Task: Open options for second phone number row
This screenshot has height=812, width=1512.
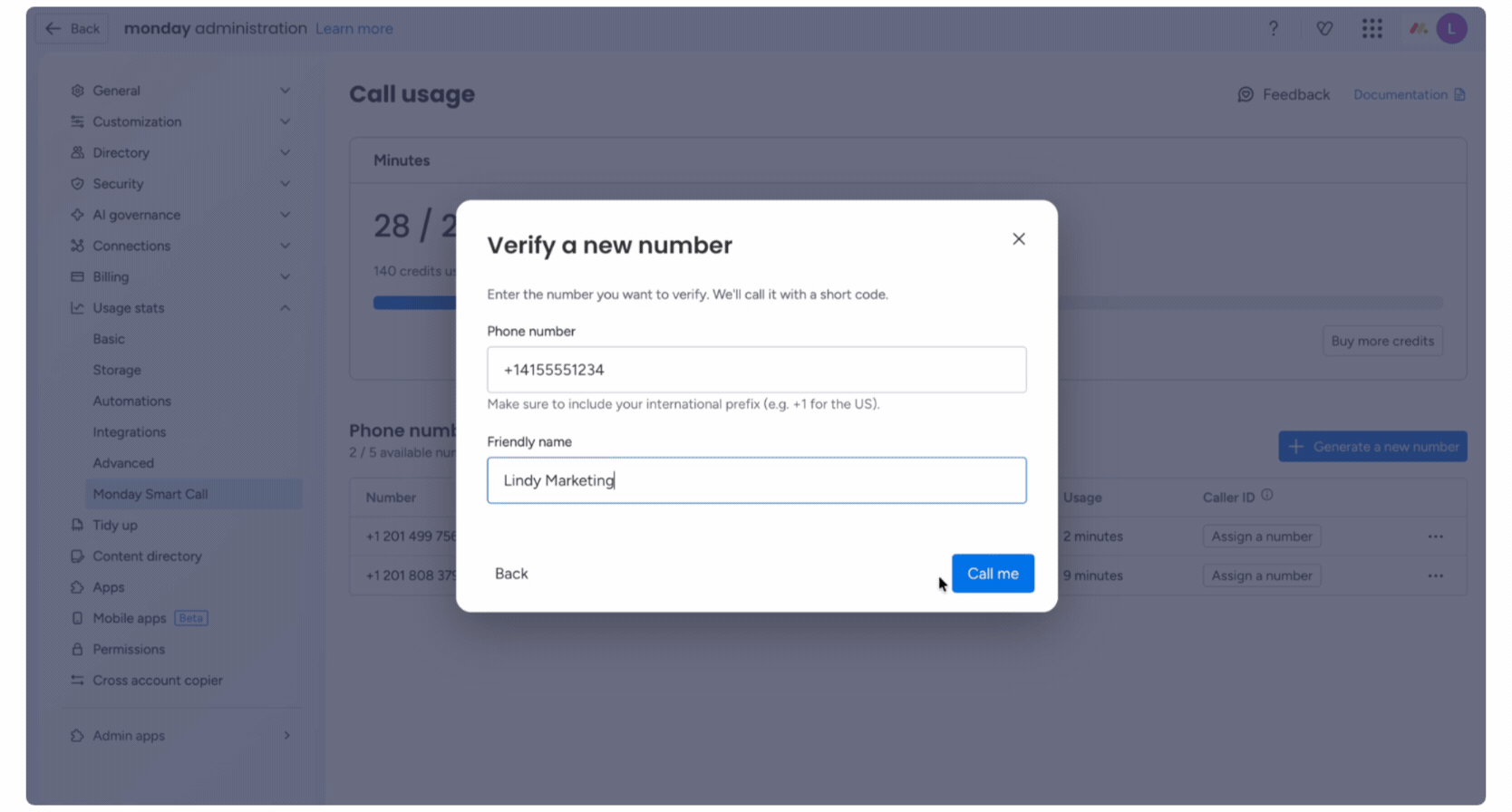Action: (1436, 575)
